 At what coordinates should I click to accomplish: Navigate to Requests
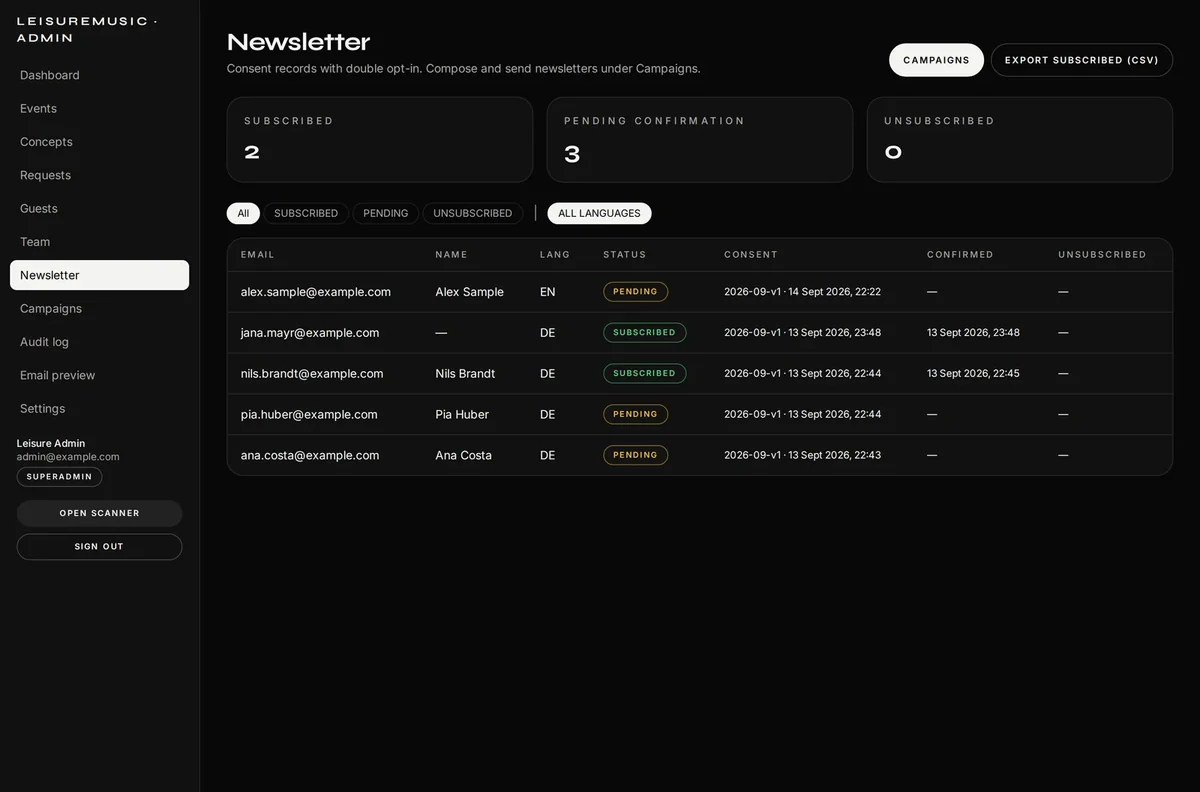[99, 175]
